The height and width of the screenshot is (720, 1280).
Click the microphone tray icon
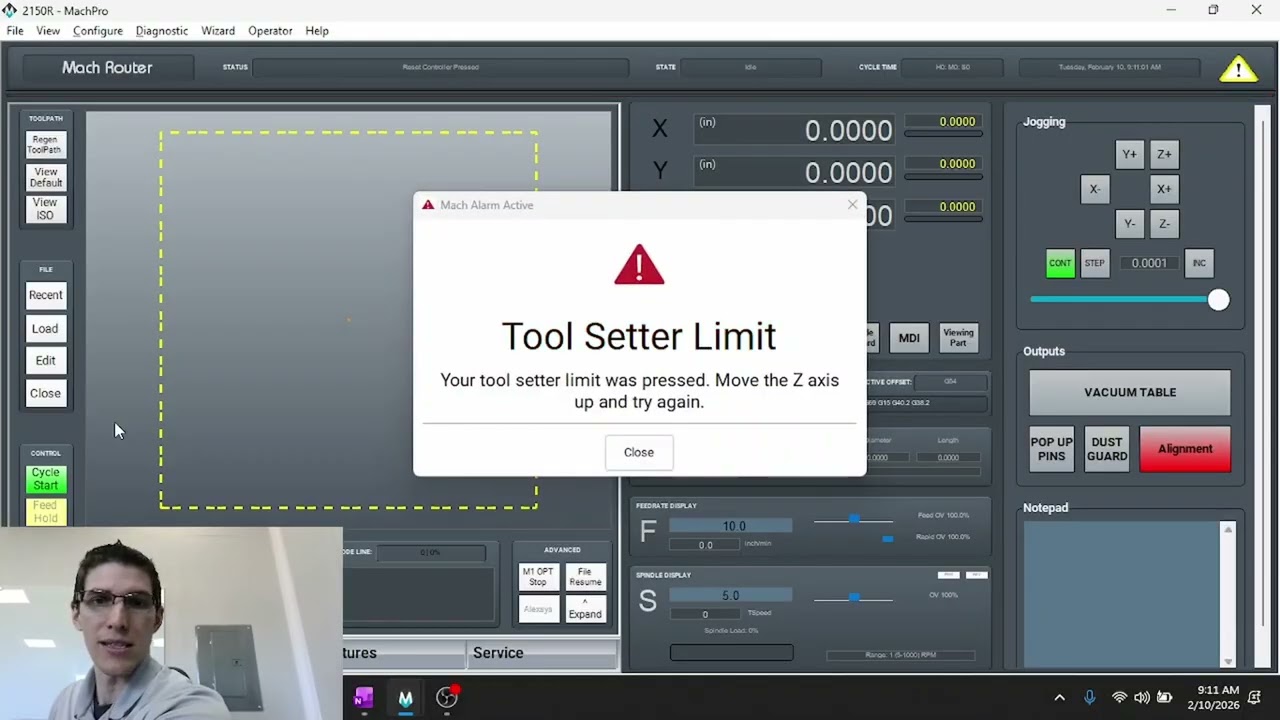[x=1090, y=698]
